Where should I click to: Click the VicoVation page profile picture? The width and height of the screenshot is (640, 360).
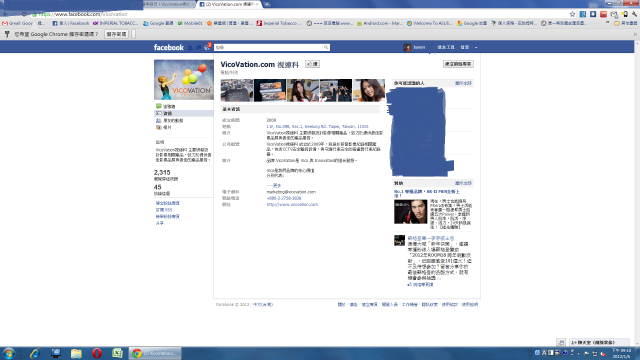(x=184, y=80)
